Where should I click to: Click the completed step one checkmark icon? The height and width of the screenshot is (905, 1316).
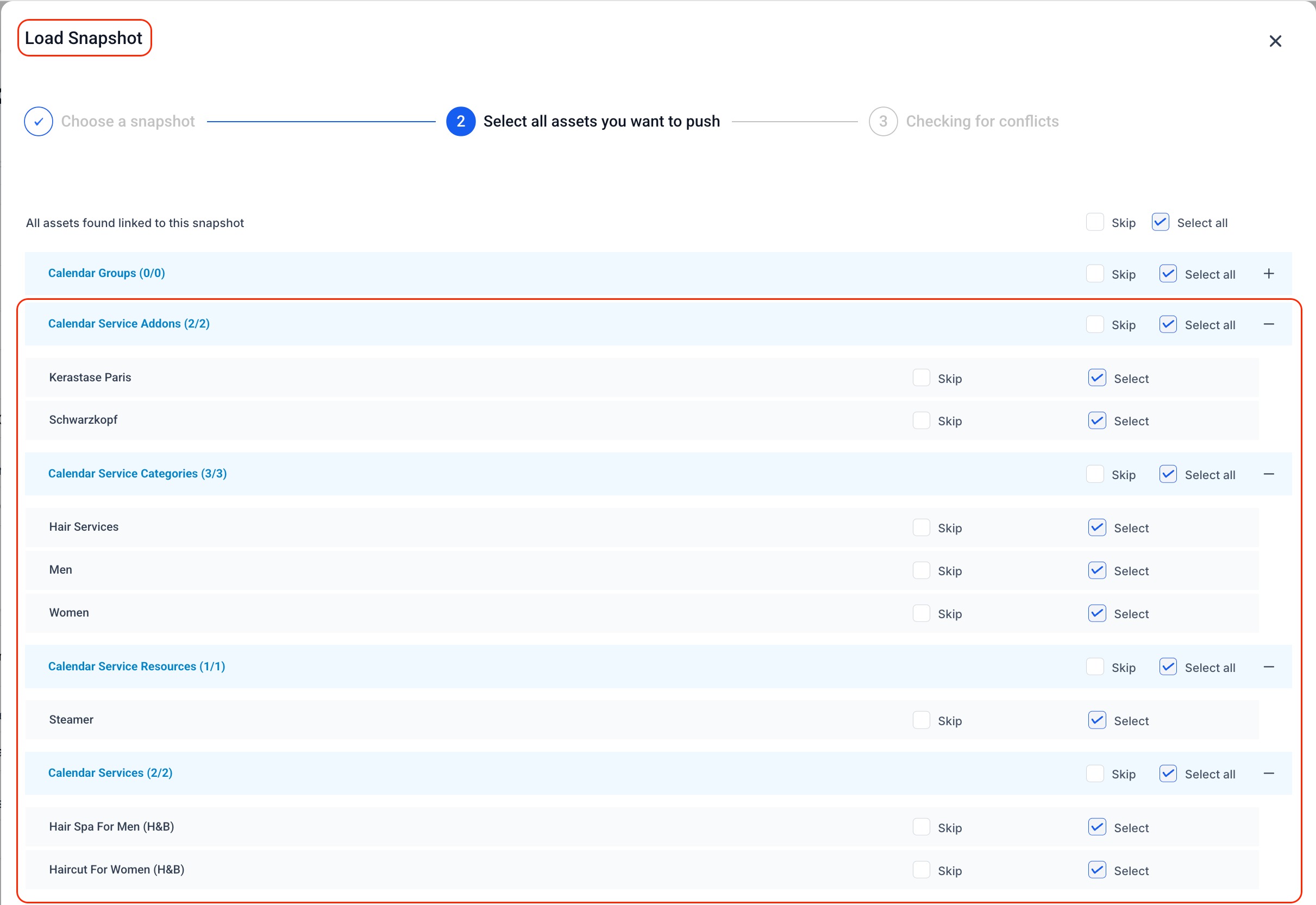point(39,121)
